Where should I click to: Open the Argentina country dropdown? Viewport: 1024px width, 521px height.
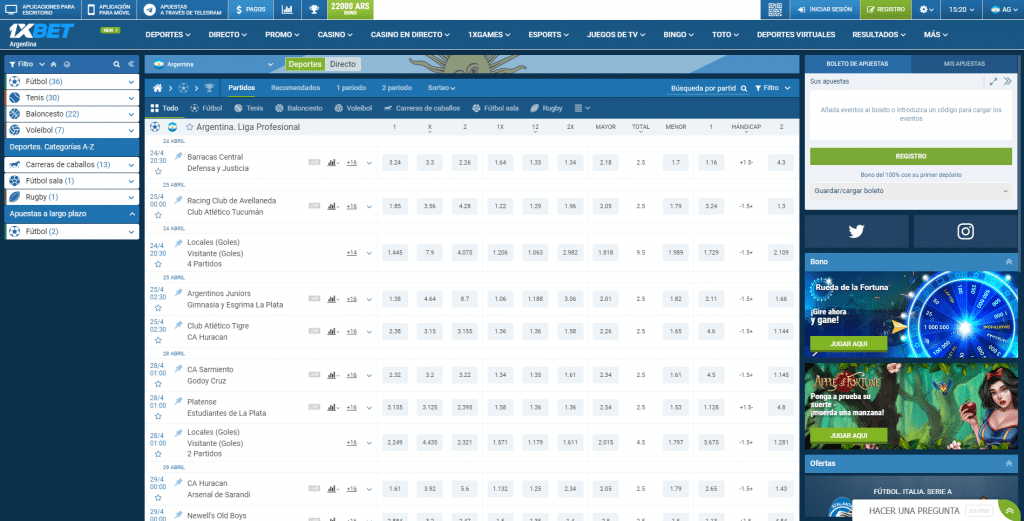(x=214, y=65)
